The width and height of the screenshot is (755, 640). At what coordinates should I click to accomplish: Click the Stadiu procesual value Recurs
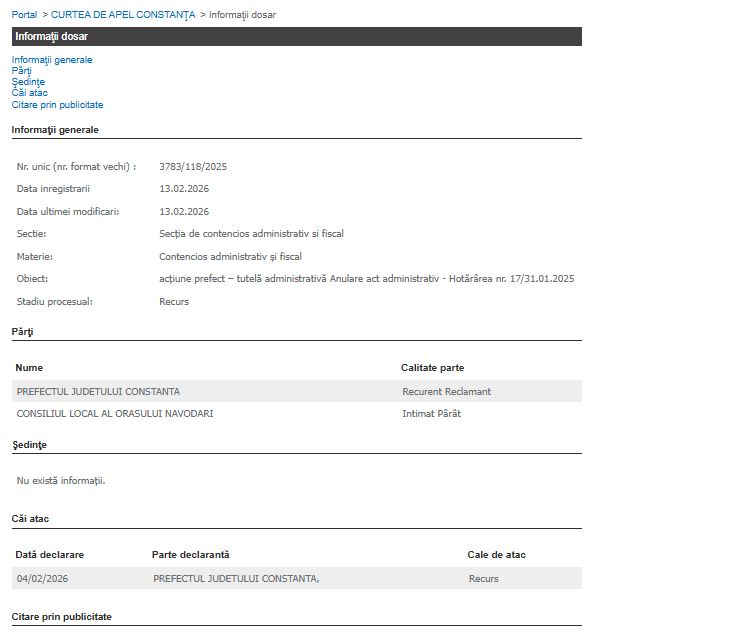point(174,302)
